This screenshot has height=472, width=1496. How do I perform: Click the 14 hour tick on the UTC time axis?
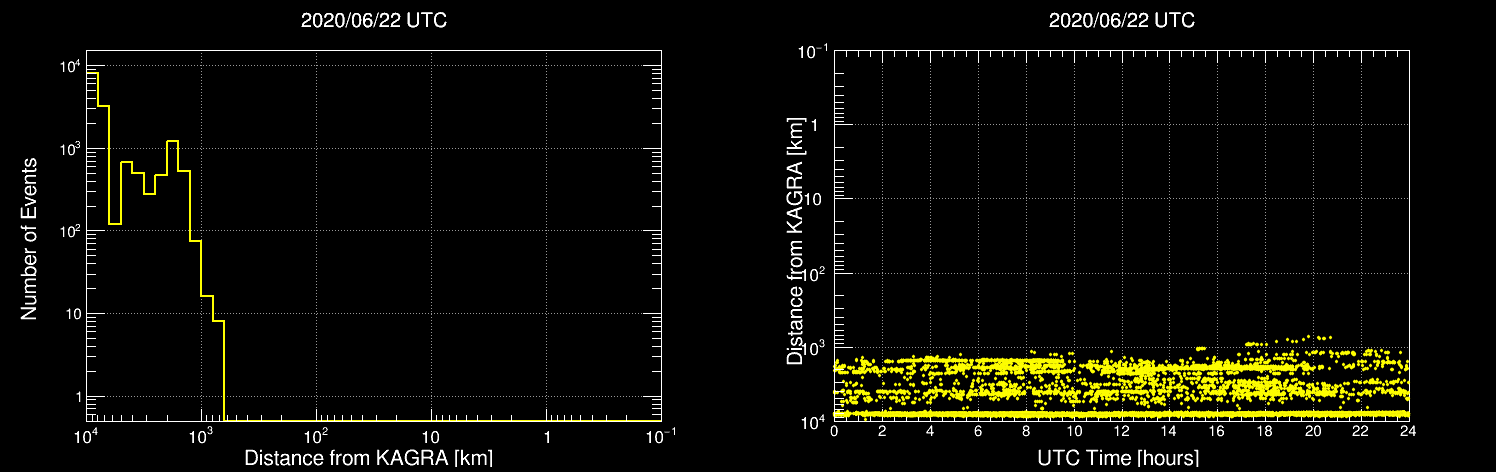(x=1170, y=431)
